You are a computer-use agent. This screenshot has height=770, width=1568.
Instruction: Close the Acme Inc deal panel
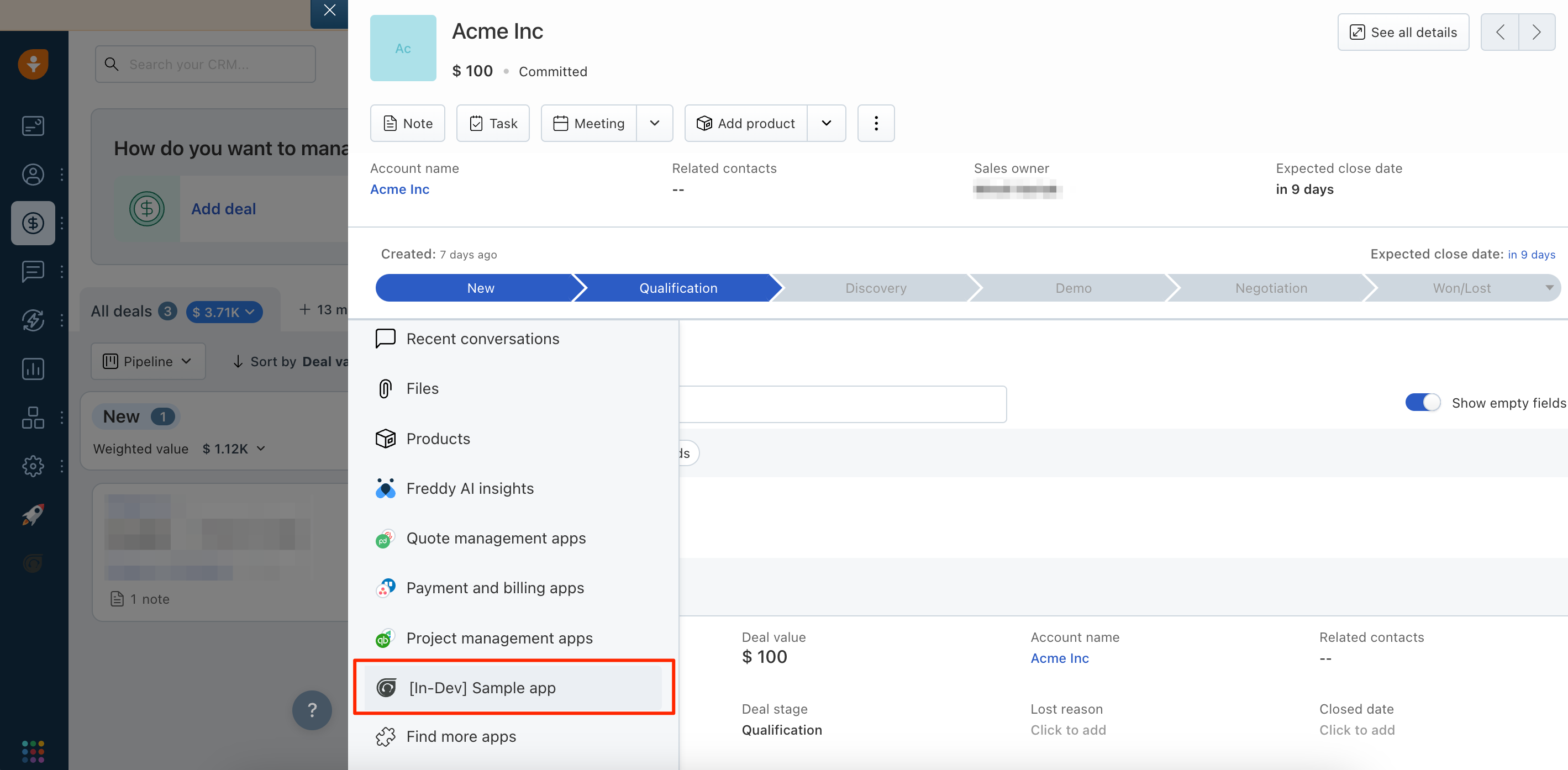(329, 12)
